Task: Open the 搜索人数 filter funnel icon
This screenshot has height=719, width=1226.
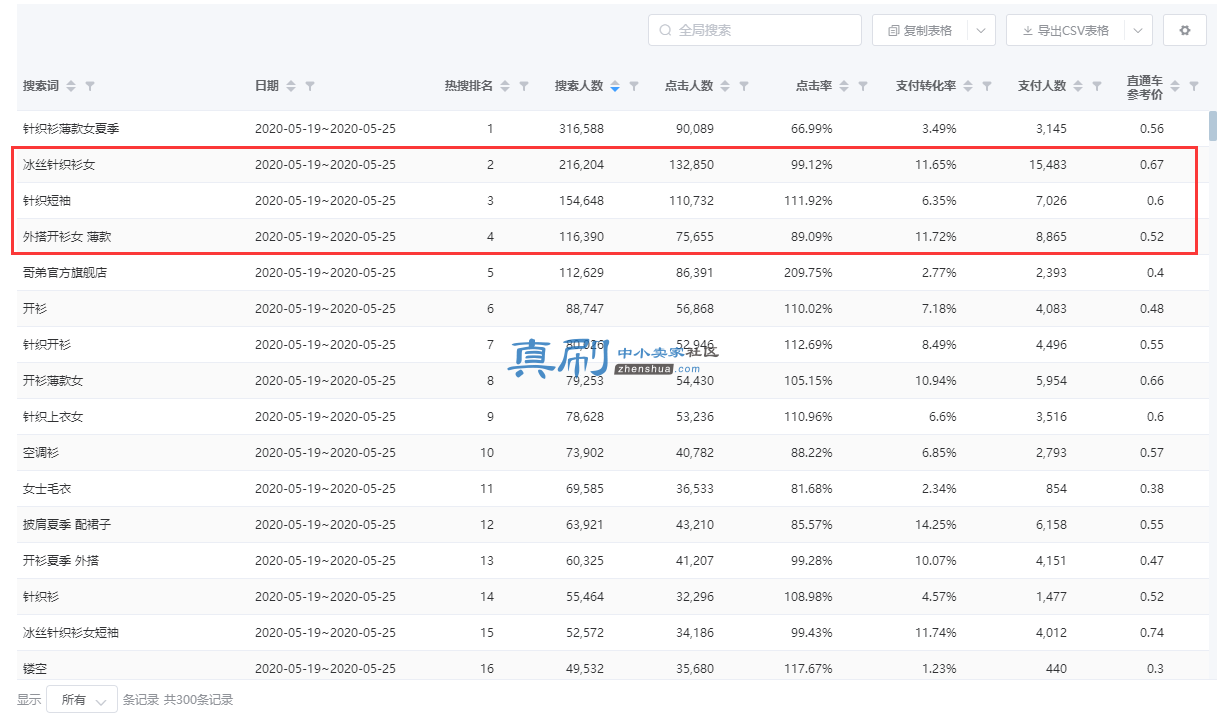Action: click(634, 86)
